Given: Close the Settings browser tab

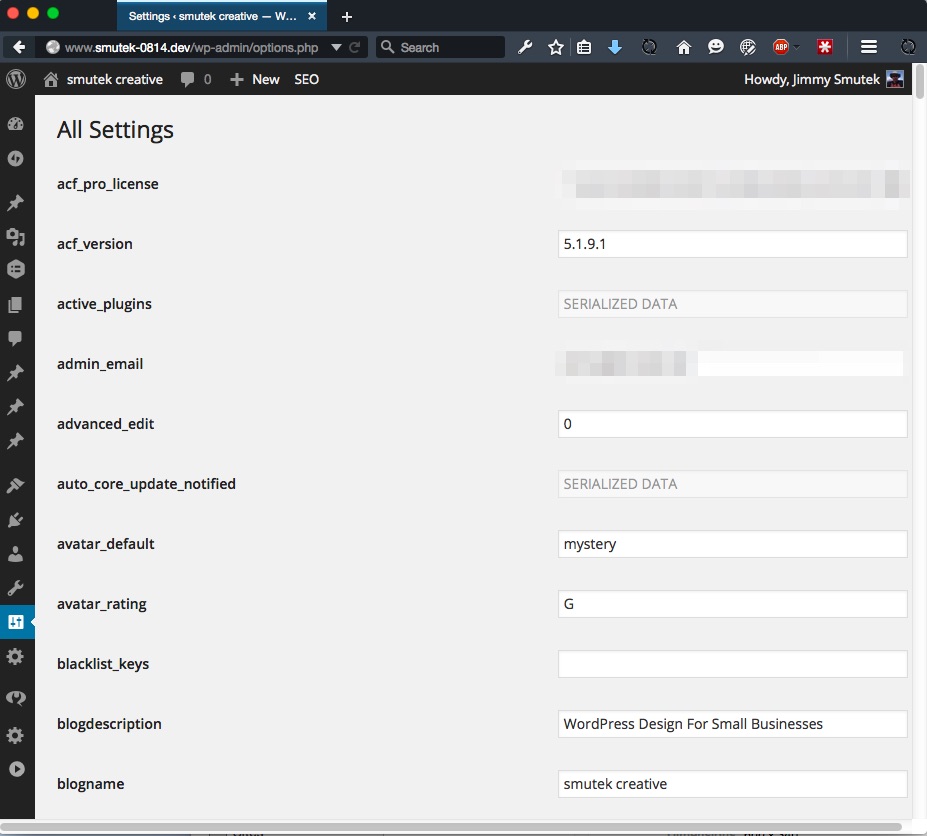Looking at the screenshot, I should 312,16.
